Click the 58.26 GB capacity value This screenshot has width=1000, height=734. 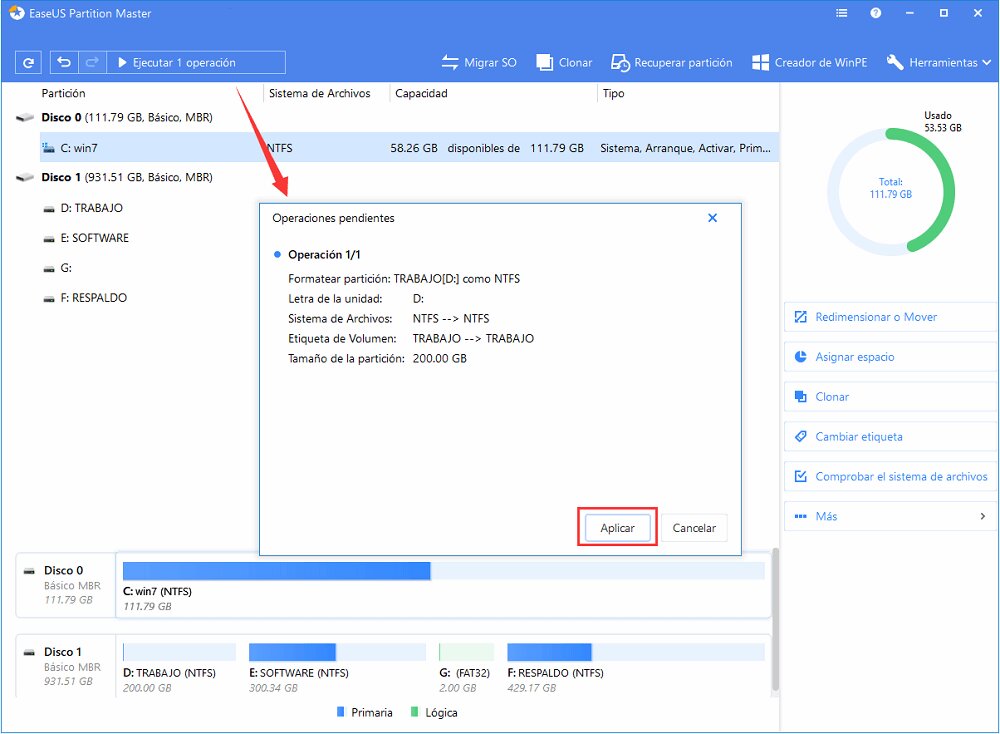click(414, 148)
